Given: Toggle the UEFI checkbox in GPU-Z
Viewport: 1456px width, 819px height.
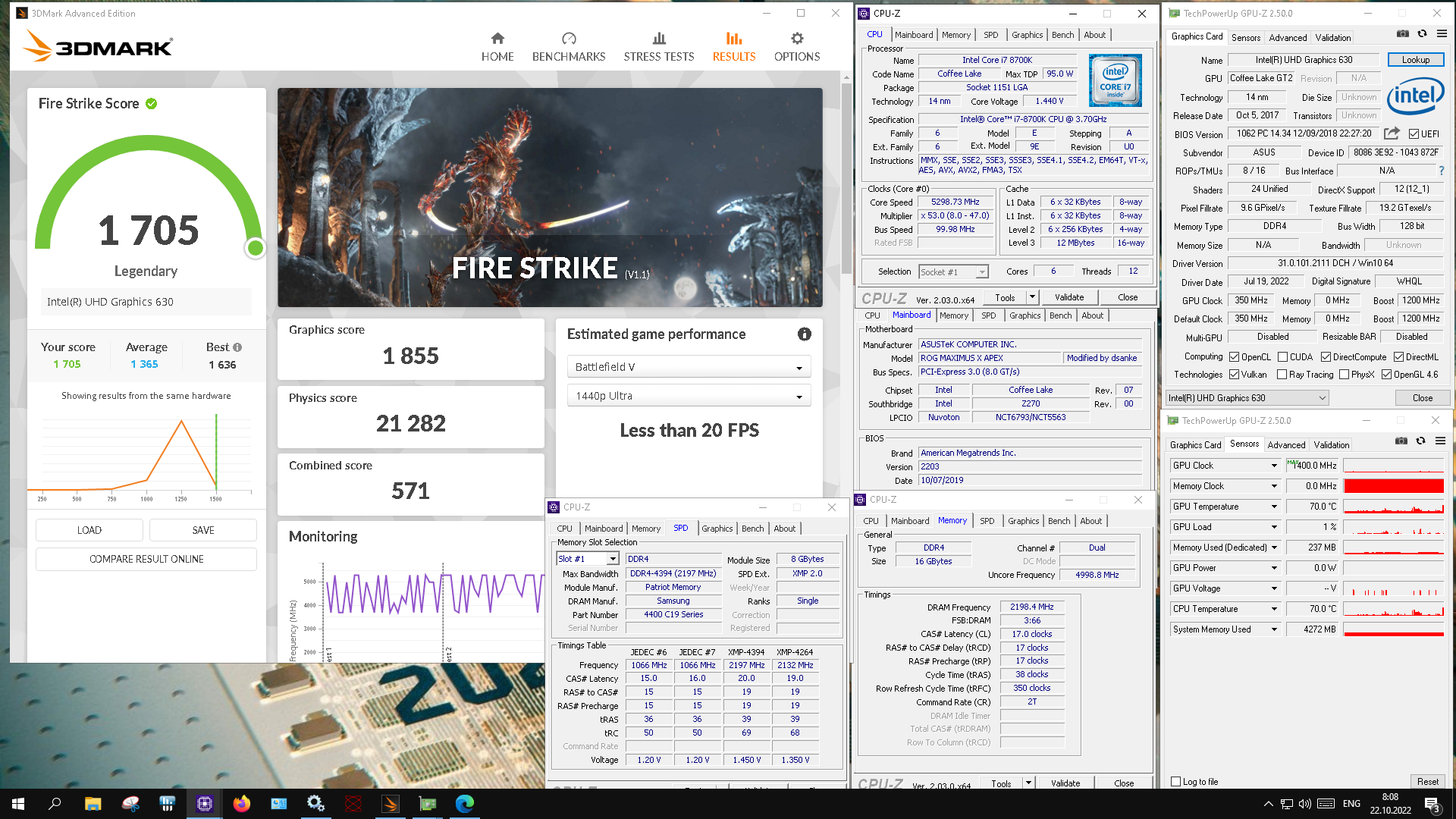Looking at the screenshot, I should (1414, 134).
